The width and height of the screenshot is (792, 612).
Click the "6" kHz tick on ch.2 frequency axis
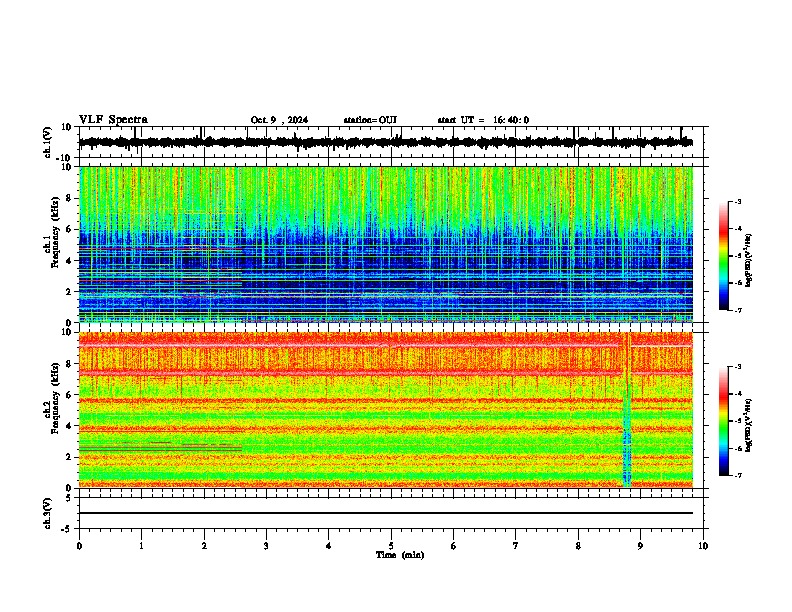tap(70, 395)
